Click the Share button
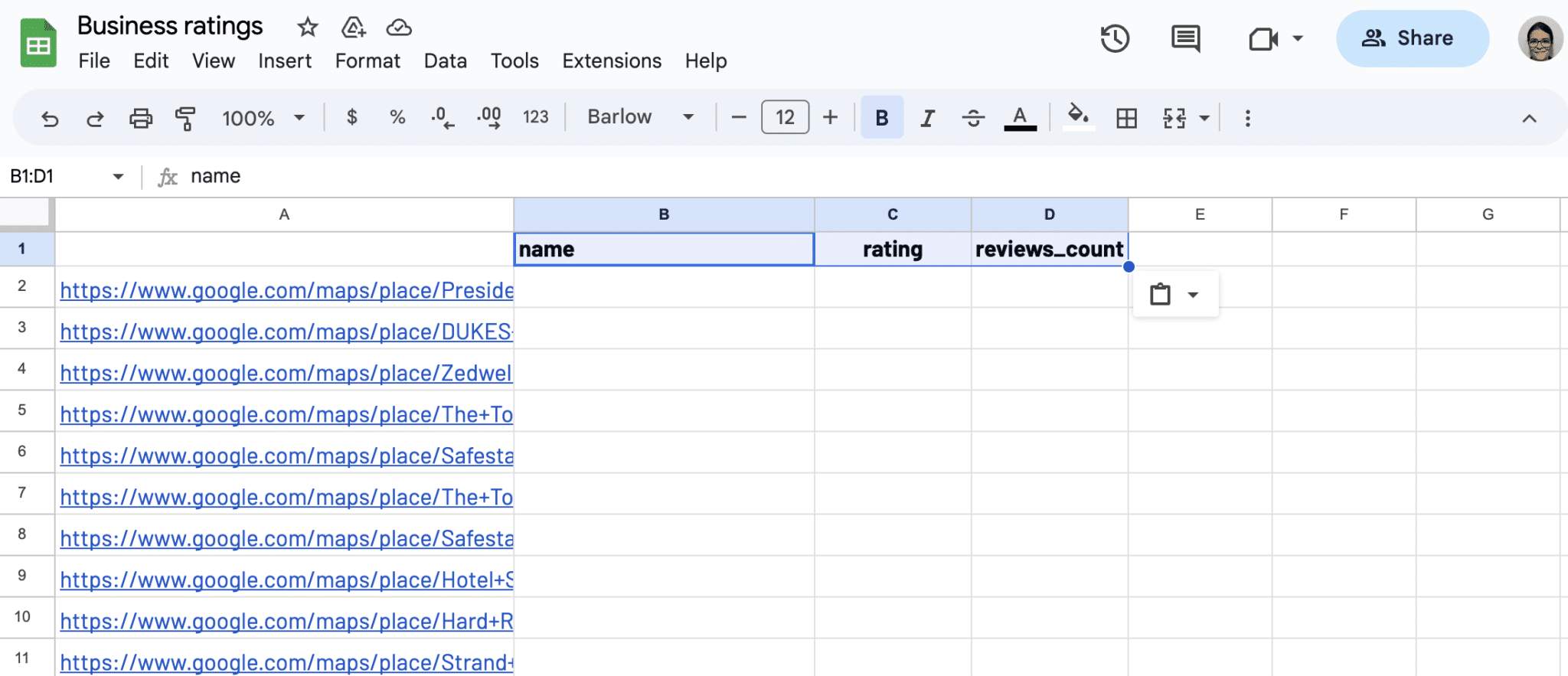Image resolution: width=1568 pixels, height=676 pixels. click(x=1413, y=38)
